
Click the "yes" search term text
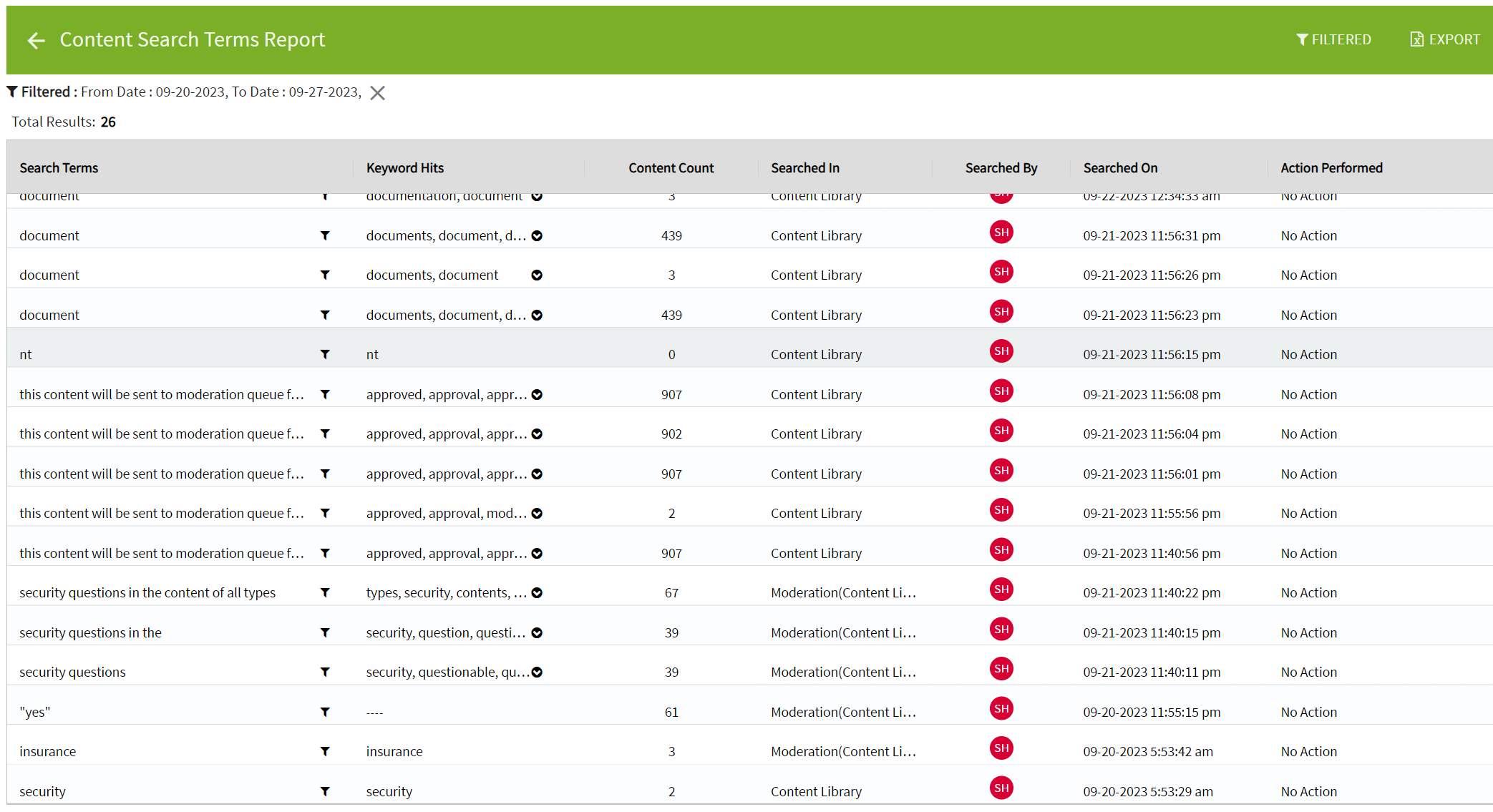coord(35,713)
